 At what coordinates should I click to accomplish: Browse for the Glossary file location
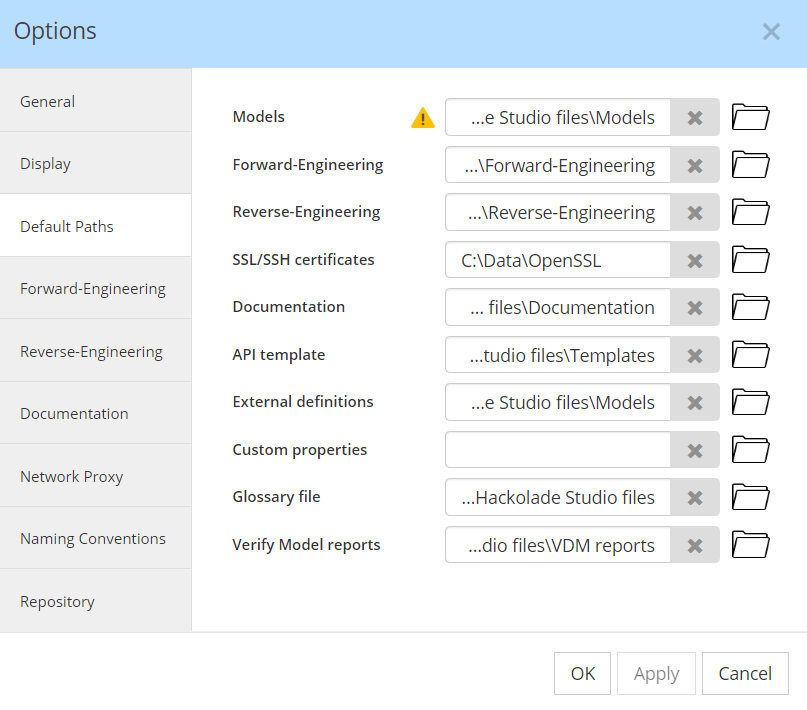click(750, 497)
